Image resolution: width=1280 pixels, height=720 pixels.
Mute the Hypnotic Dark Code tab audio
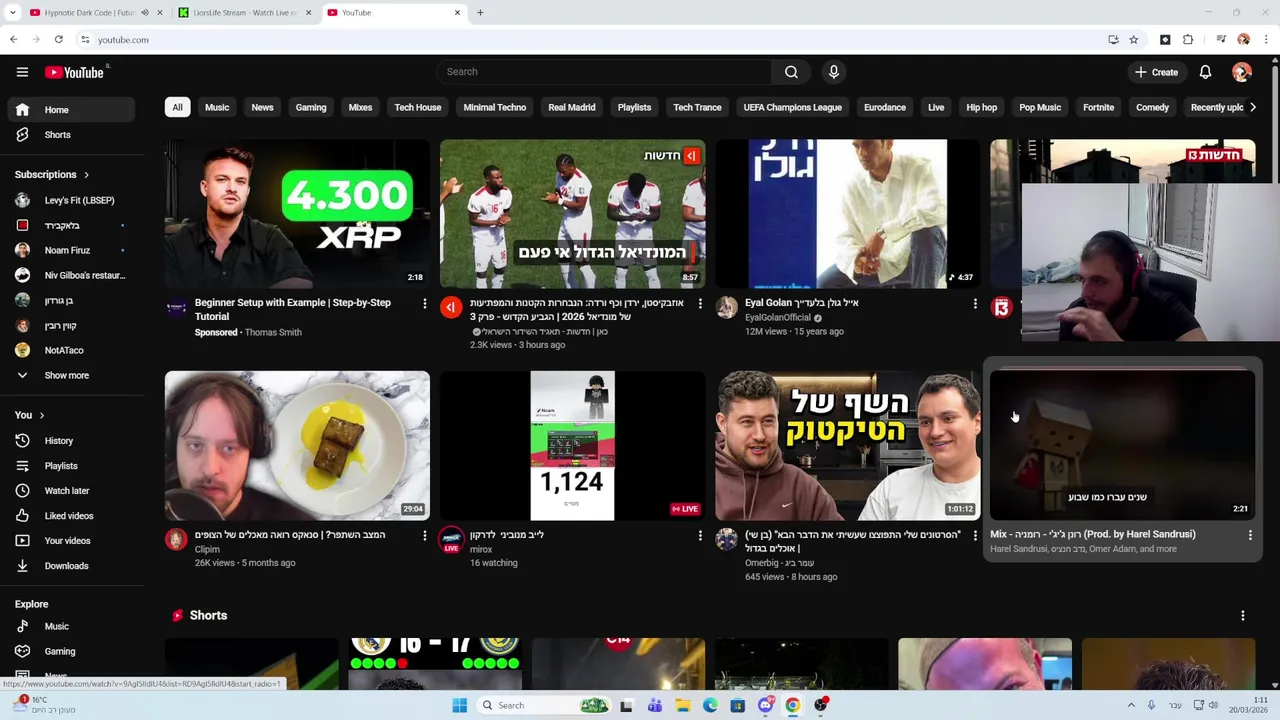coord(145,13)
